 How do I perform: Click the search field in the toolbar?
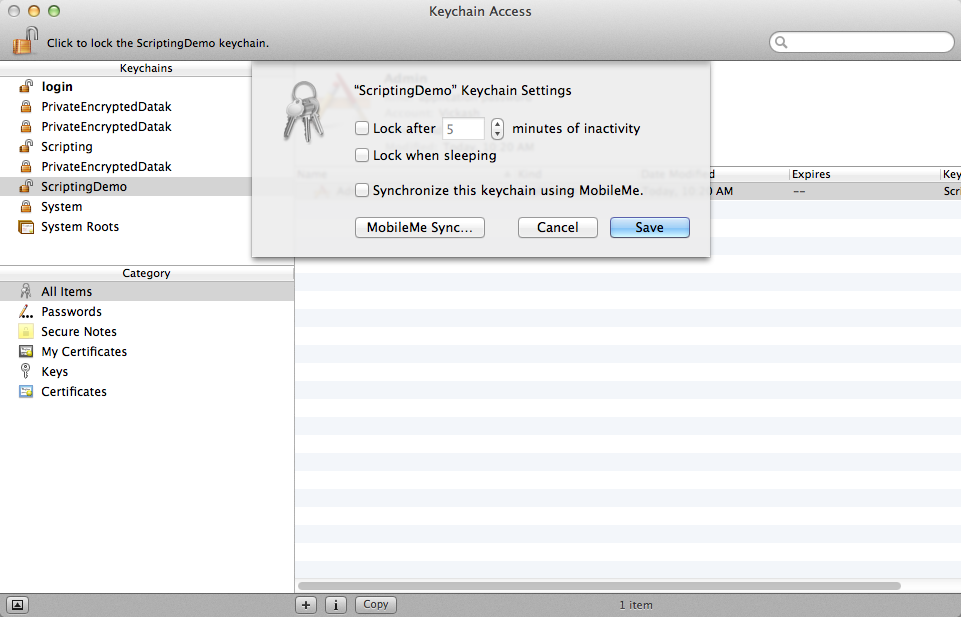[x=861, y=42]
